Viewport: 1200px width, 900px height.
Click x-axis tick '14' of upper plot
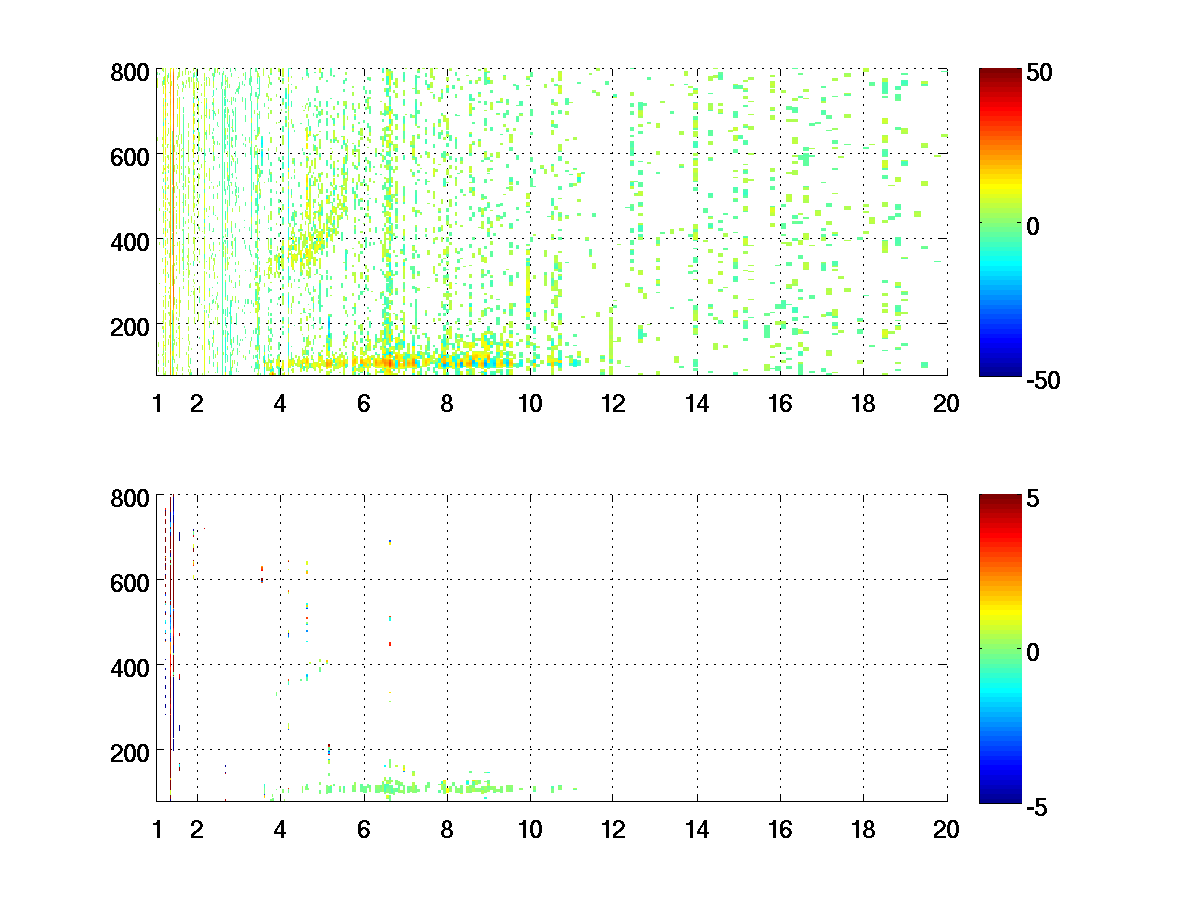[697, 404]
